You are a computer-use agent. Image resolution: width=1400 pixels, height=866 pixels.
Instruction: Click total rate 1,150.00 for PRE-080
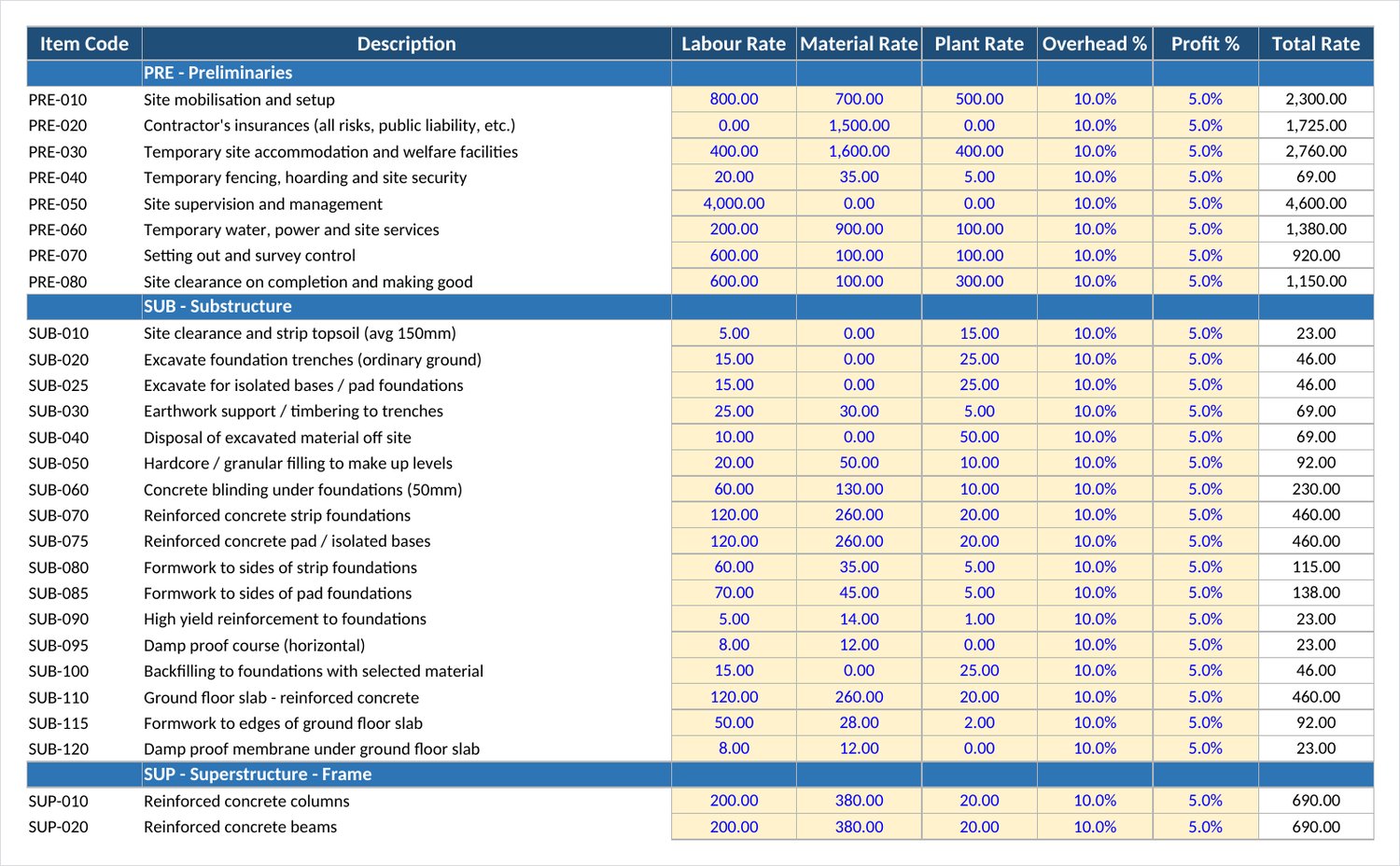(x=1316, y=281)
